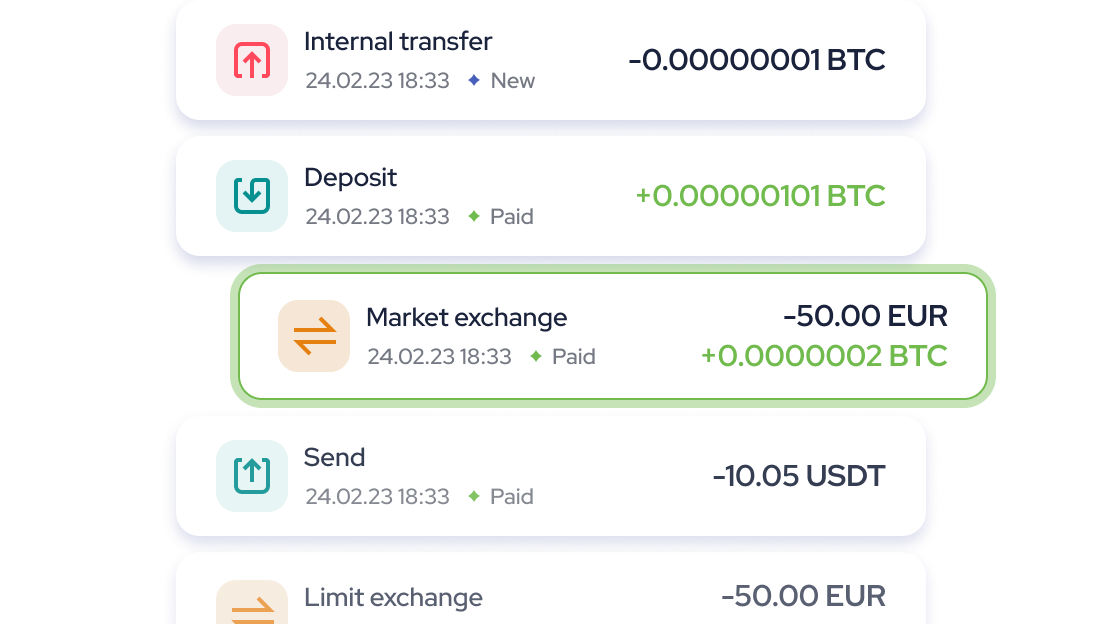Click the green Paid diamond on Send

coord(474,497)
